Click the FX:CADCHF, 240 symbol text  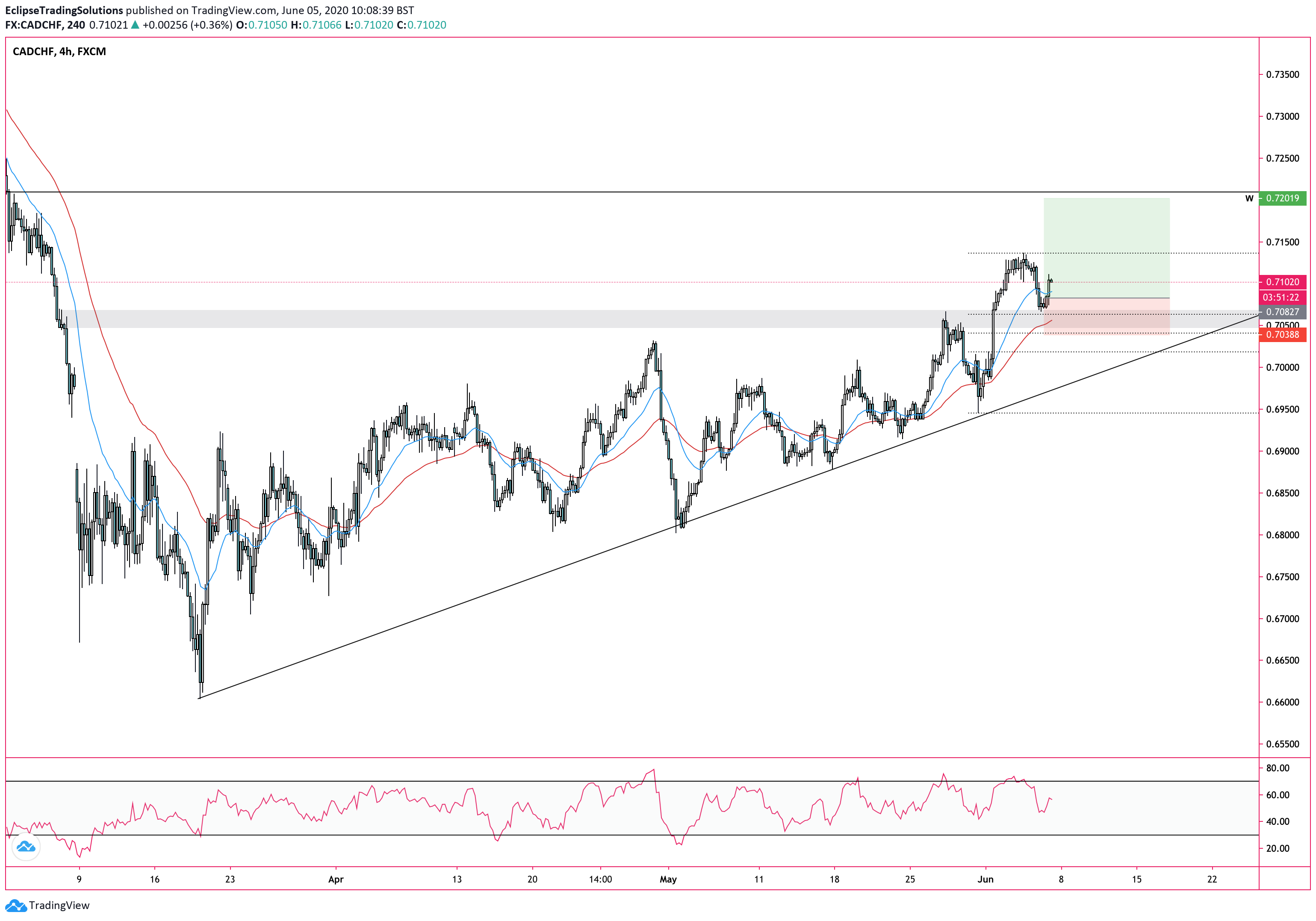click(x=45, y=25)
